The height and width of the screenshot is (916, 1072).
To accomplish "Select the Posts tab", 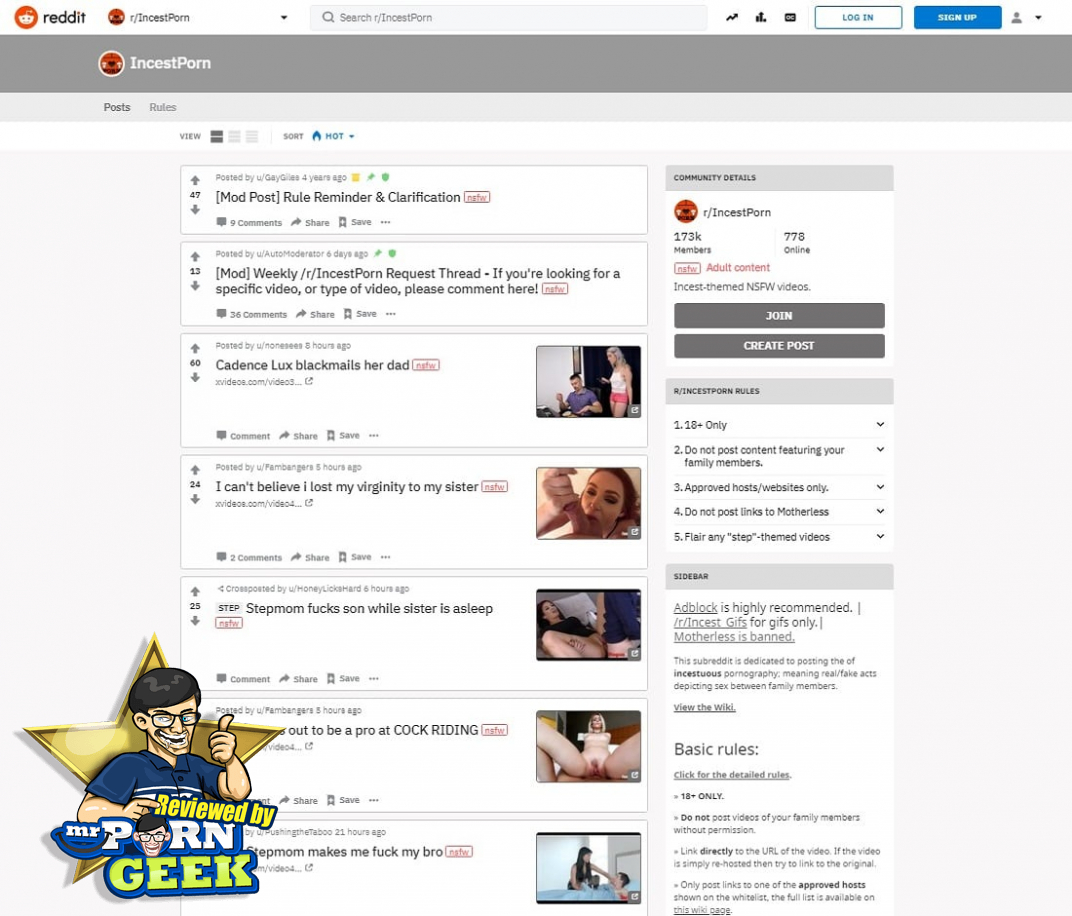I will click(x=117, y=107).
